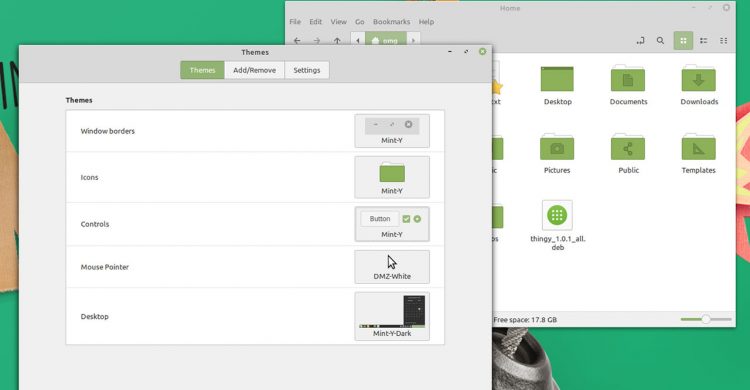Switch to icon view
The width and height of the screenshot is (750, 390).
(683, 41)
